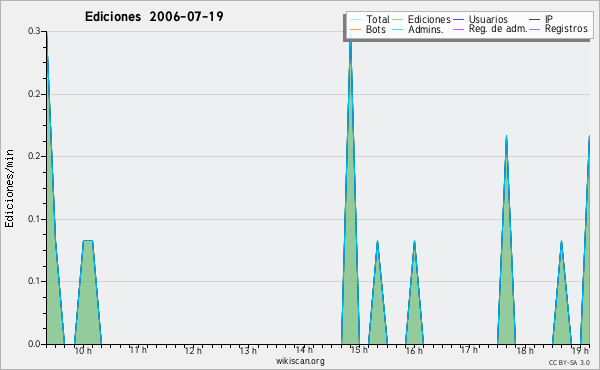
Task: Click the "10 h" x-axis label
Action: click(83, 351)
